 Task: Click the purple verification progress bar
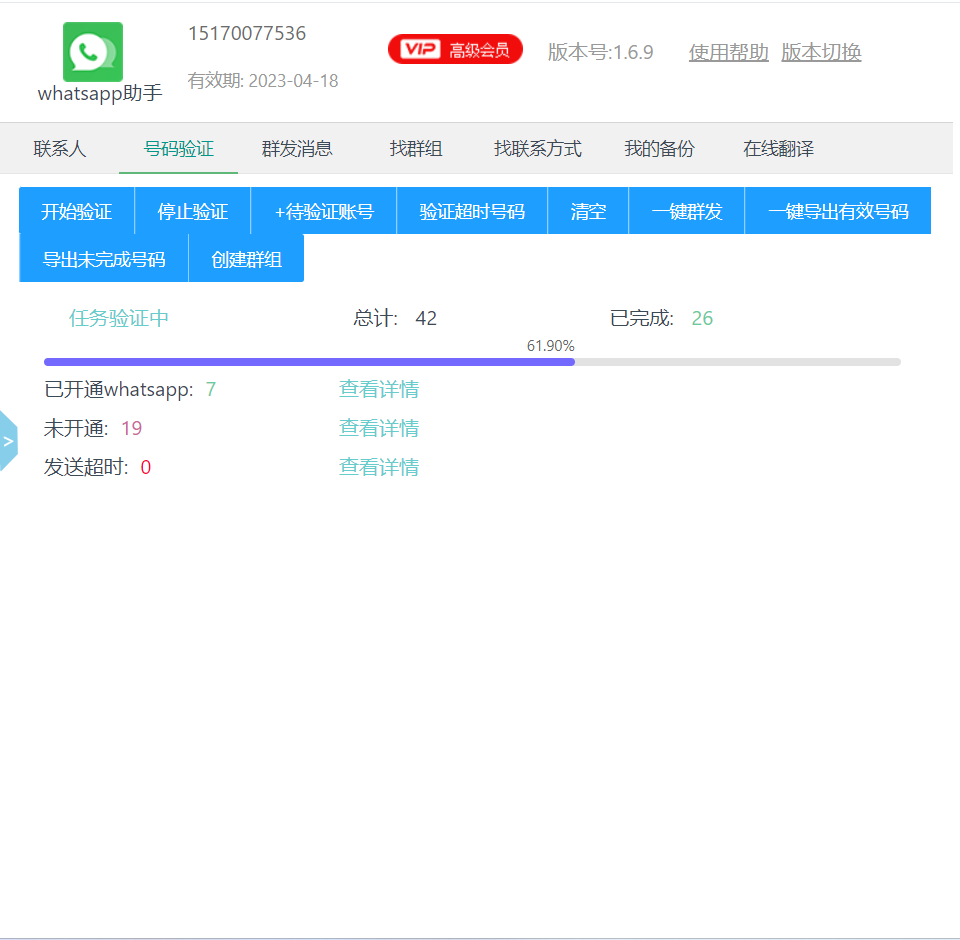coord(310,362)
